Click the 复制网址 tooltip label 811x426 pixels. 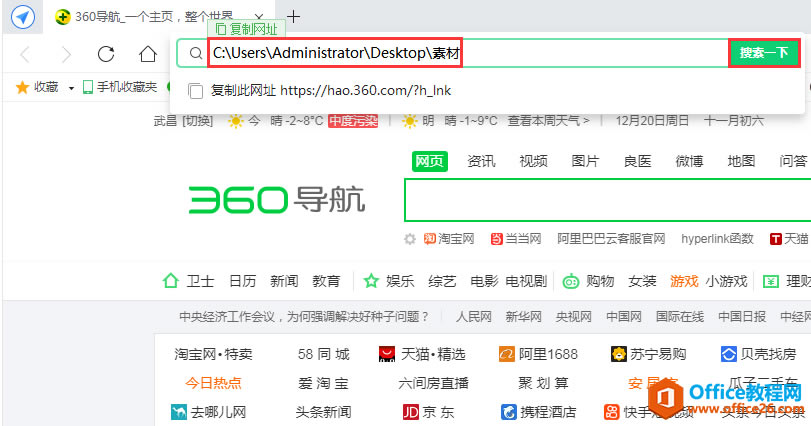[247, 29]
